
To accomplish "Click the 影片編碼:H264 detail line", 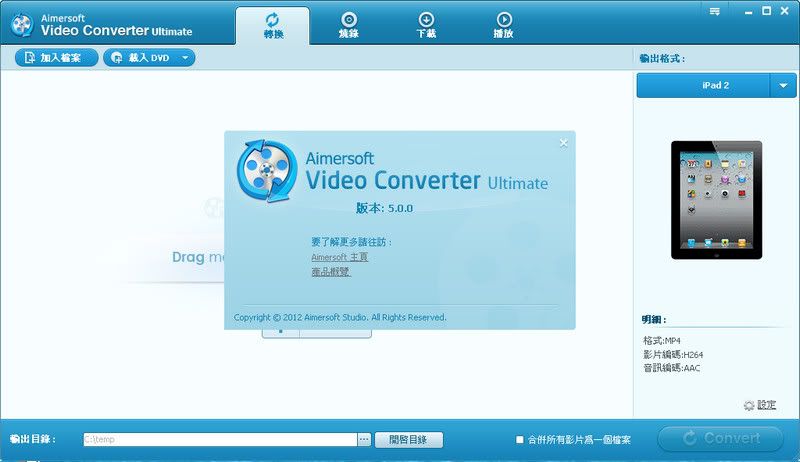I will tap(673, 354).
